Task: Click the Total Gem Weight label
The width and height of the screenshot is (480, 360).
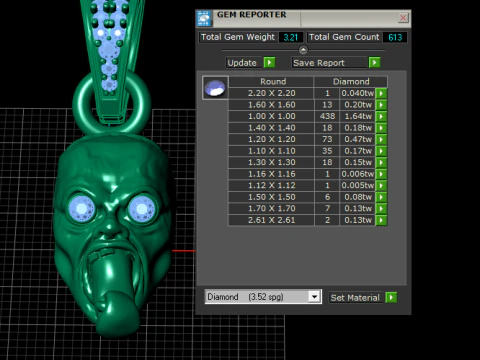Action: coord(238,37)
